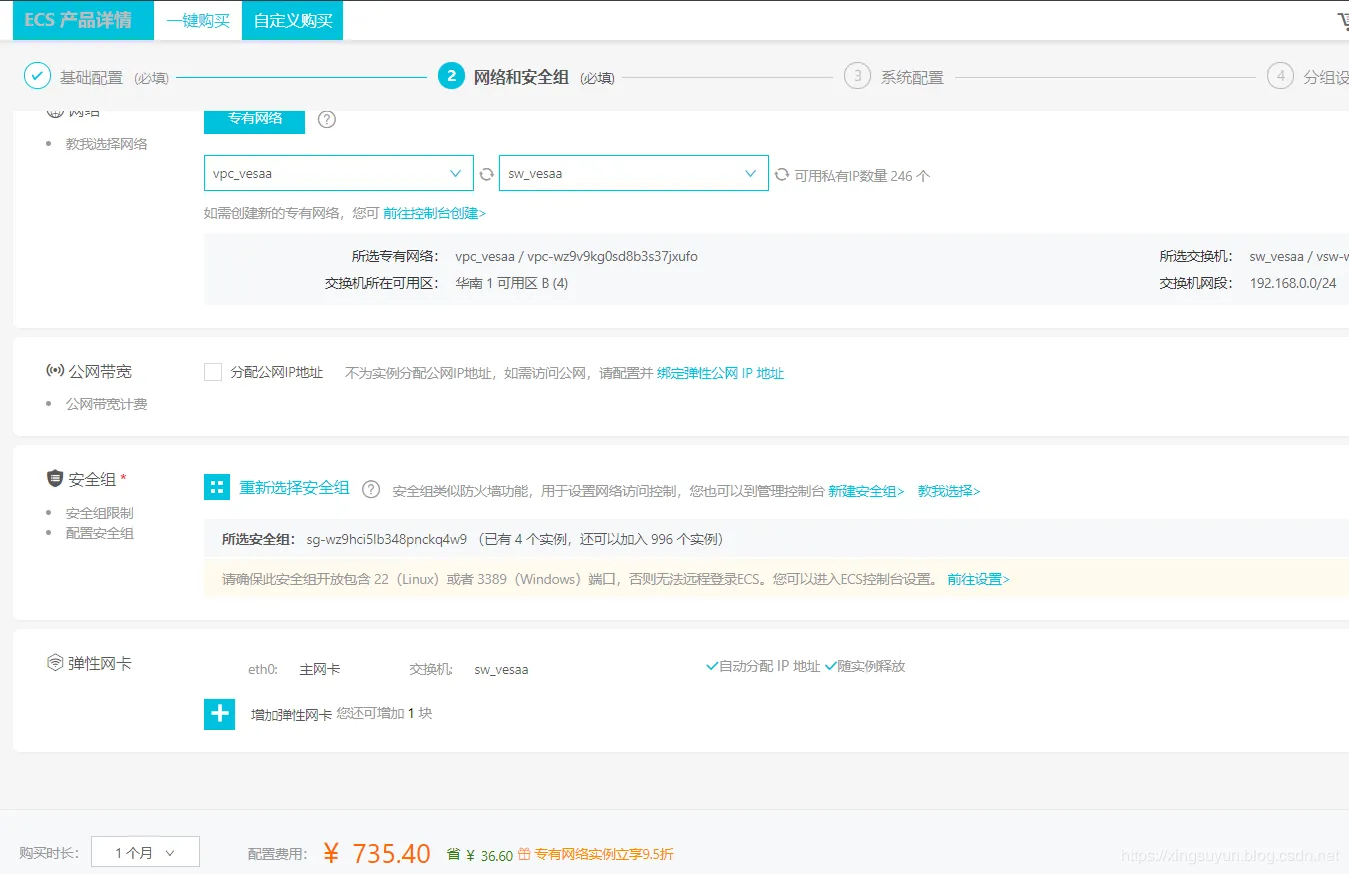Image resolution: width=1349 pixels, height=874 pixels.
Task: Select the 专有网络 network type button
Action: [x=255, y=119]
